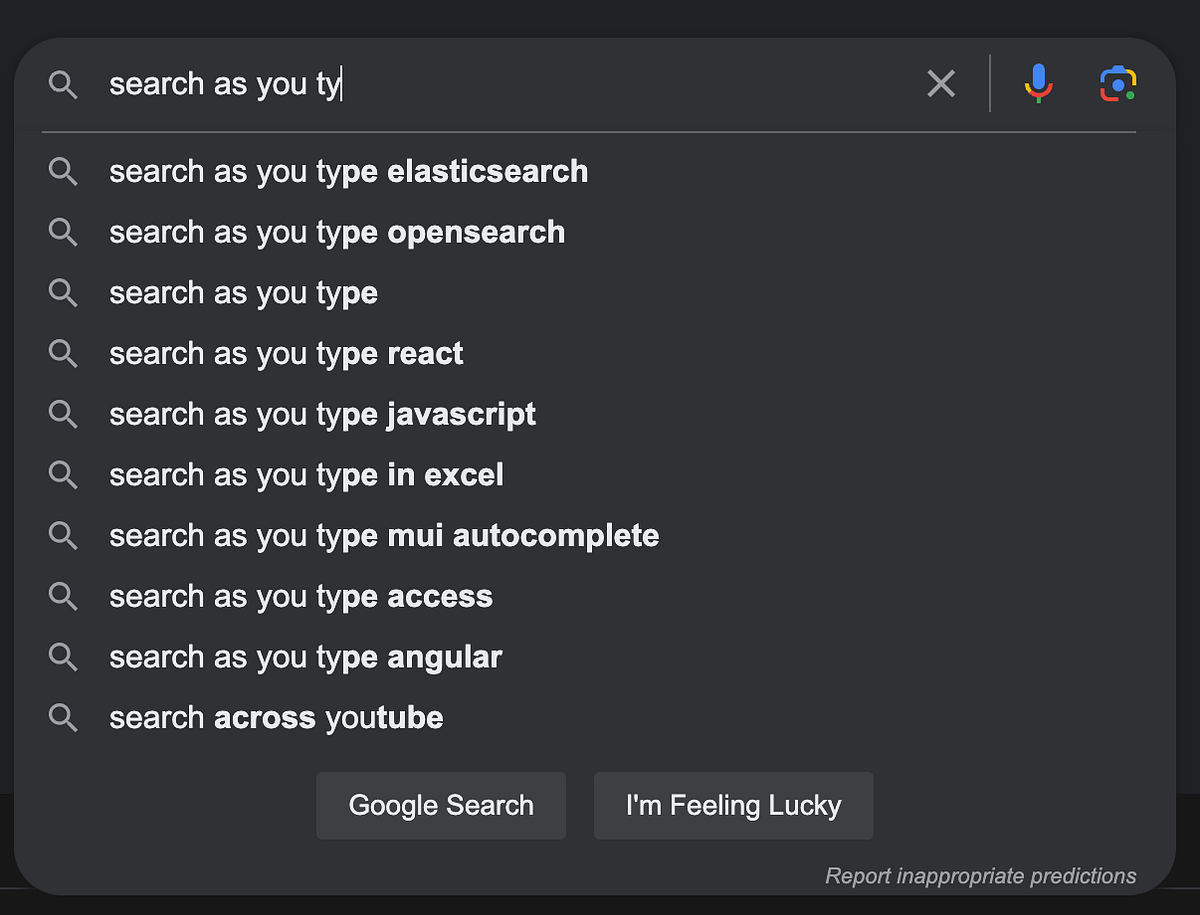This screenshot has height=915, width=1200.
Task: Choose 'search as you type opensearch' suggestion
Action: [337, 233]
